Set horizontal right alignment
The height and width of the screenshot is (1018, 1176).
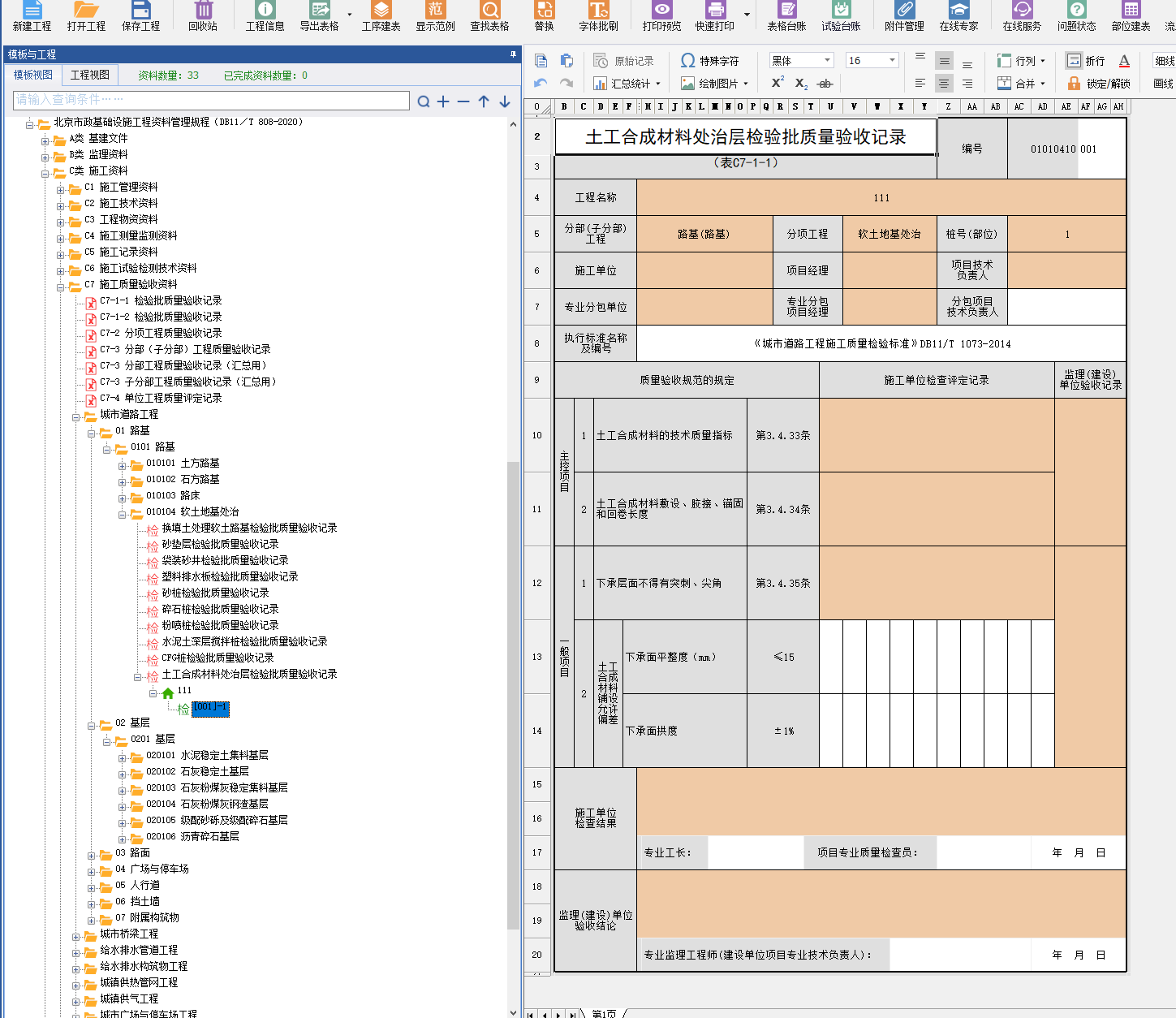pyautogui.click(x=967, y=83)
